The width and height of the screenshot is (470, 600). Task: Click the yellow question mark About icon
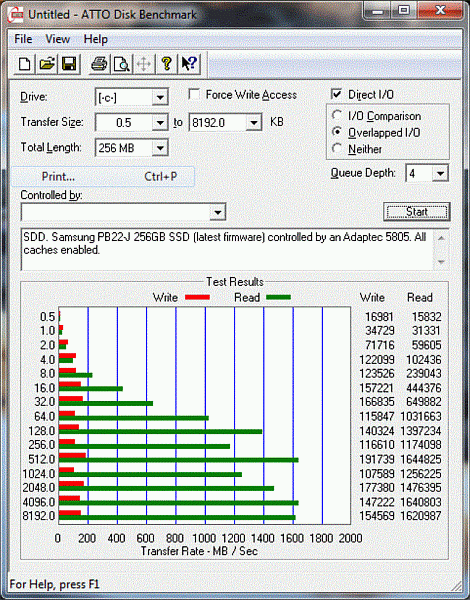click(166, 64)
